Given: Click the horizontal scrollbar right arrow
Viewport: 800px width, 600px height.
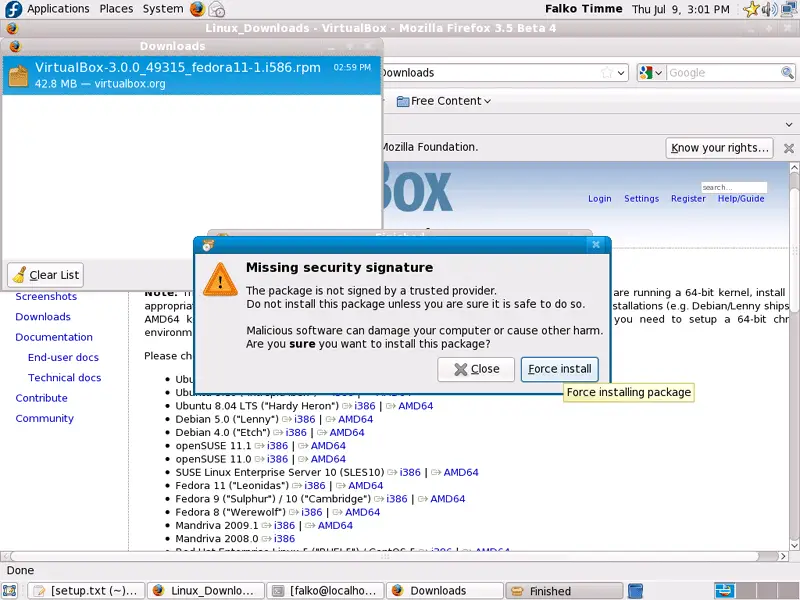Looking at the screenshot, I should 784,556.
